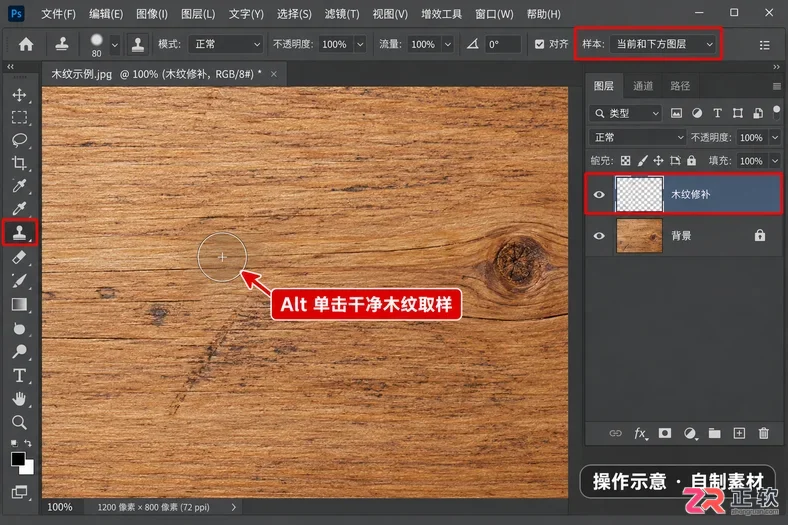Expand the brush preset picker
Viewport: 788px width, 525px height.
[x=115, y=45]
